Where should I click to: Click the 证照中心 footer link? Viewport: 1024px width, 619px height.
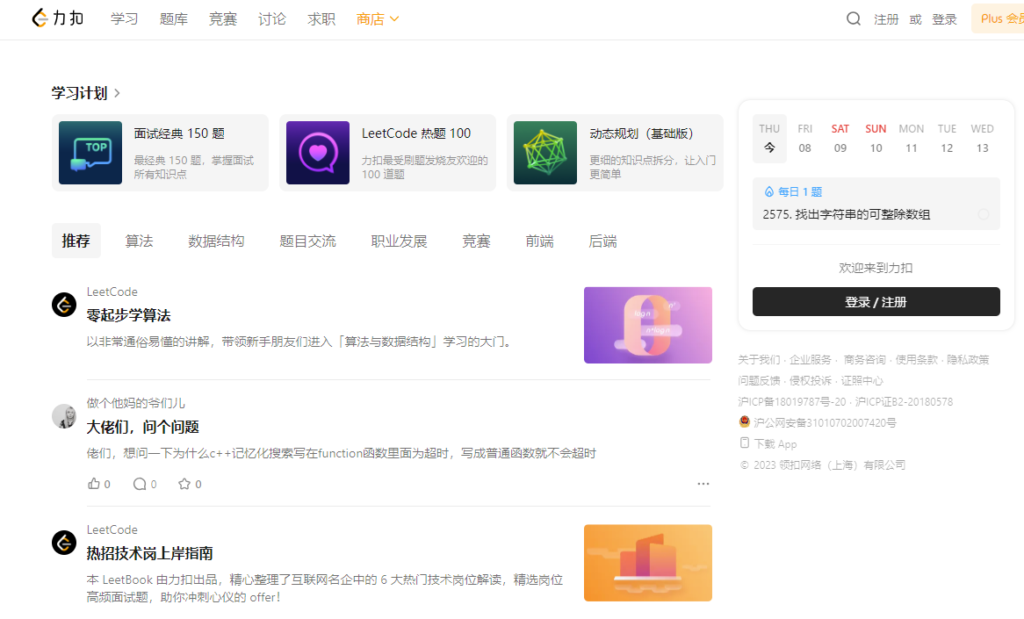(x=862, y=381)
